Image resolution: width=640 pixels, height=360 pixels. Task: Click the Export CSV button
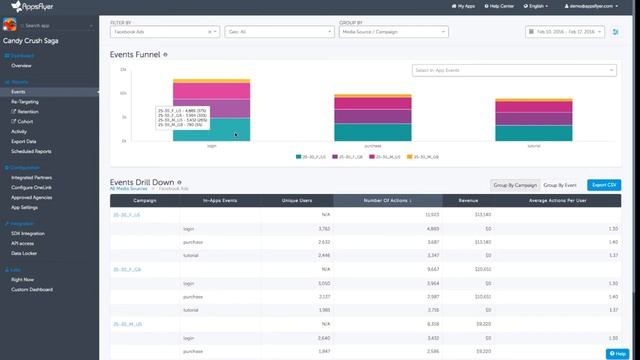[x=604, y=185]
